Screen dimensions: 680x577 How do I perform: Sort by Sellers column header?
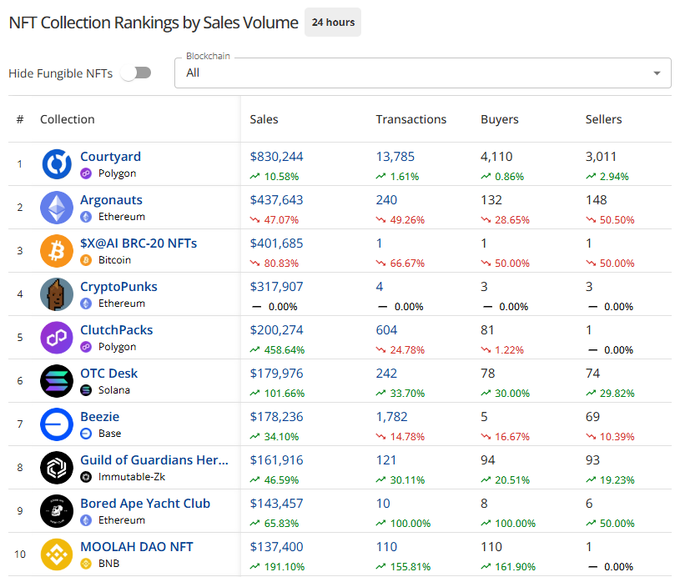point(604,119)
